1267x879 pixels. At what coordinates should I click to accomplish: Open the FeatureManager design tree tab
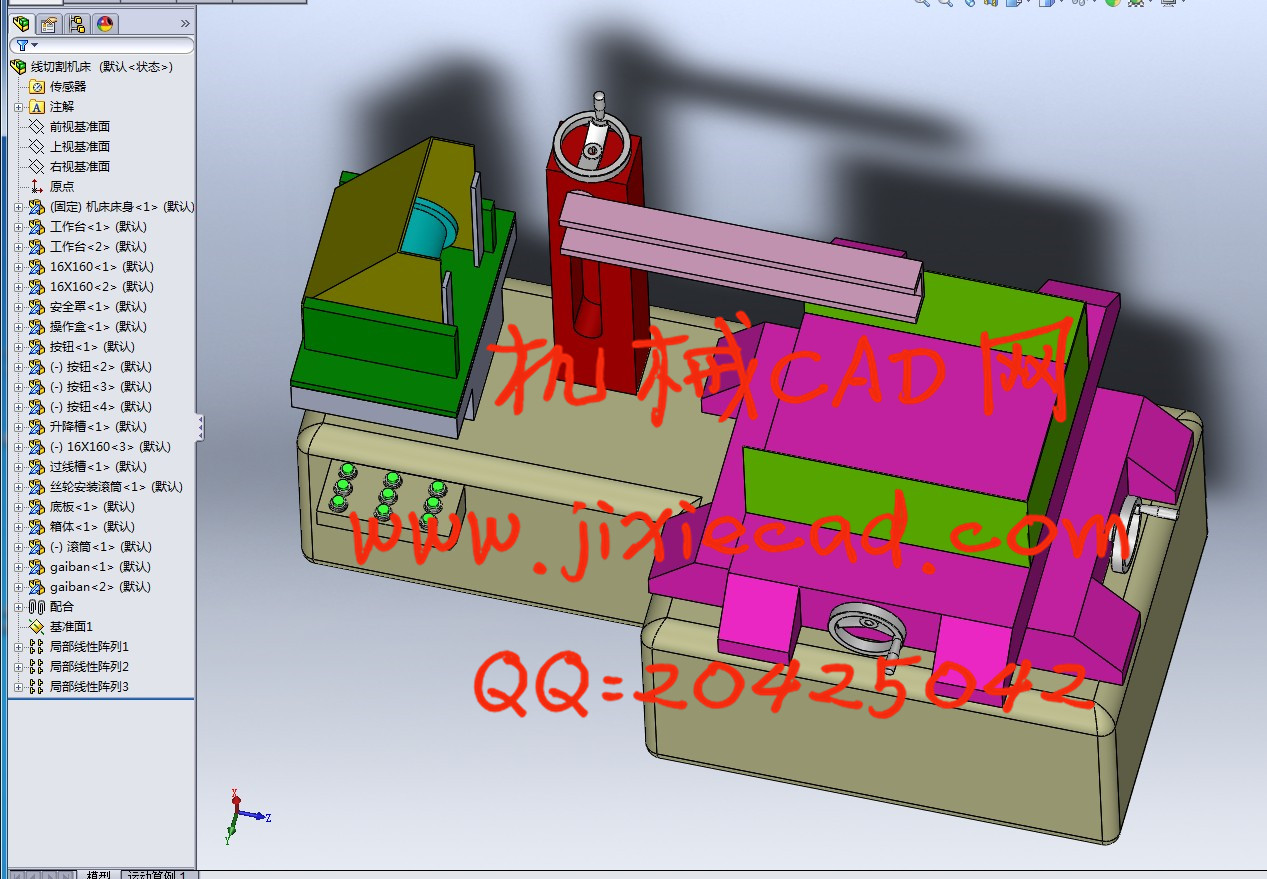pyautogui.click(x=21, y=23)
